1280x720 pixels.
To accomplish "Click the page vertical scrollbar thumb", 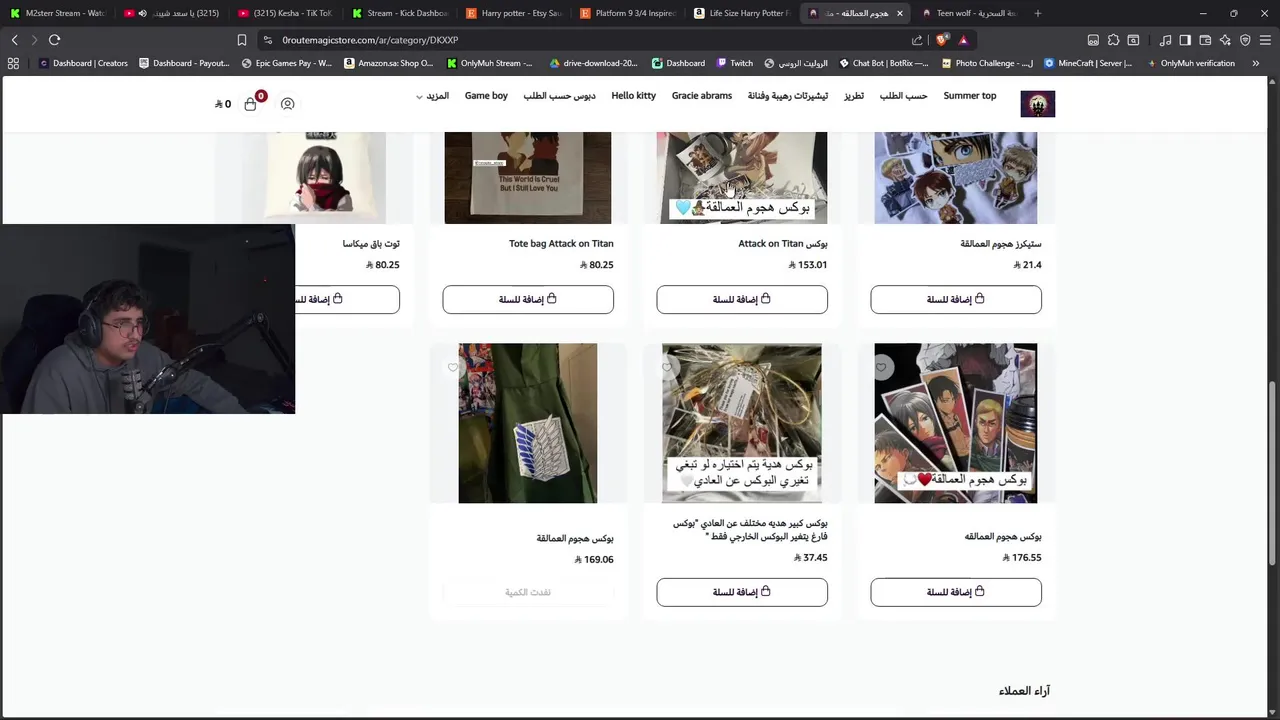I will [x=1273, y=475].
